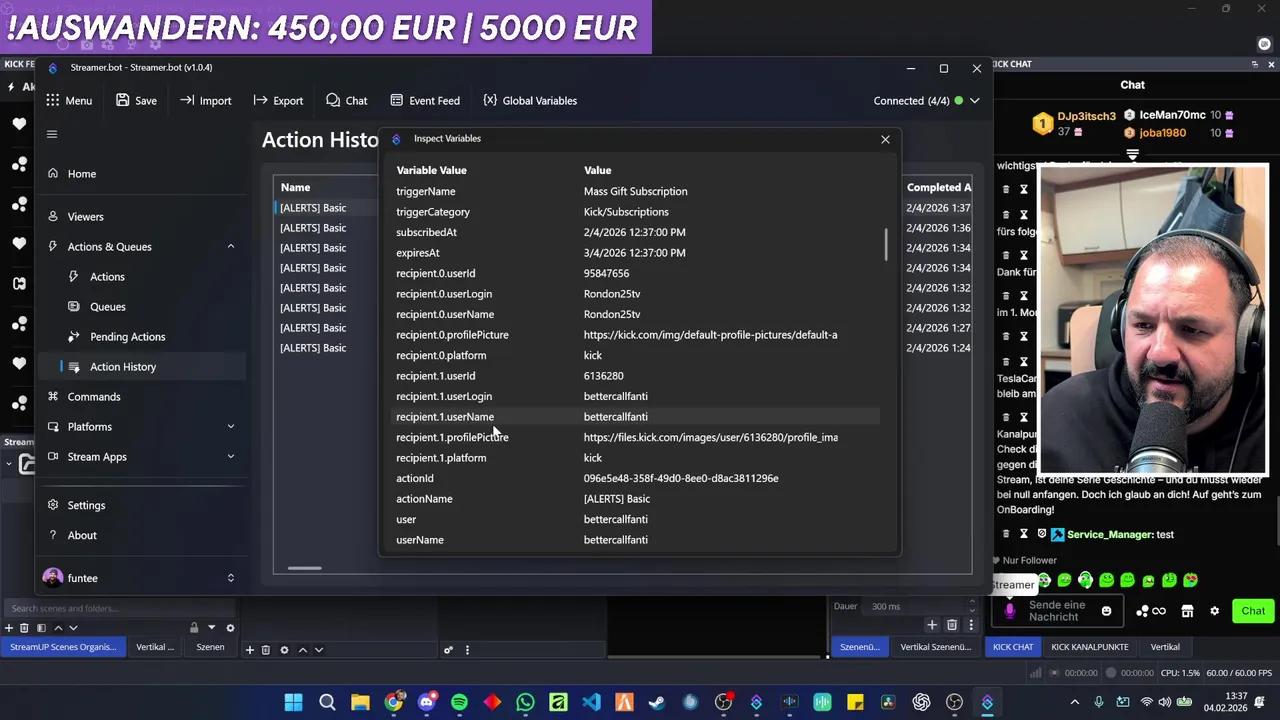
Task: Switch to the StreamUP Scenes Organiser tab
Action: pyautogui.click(x=63, y=647)
